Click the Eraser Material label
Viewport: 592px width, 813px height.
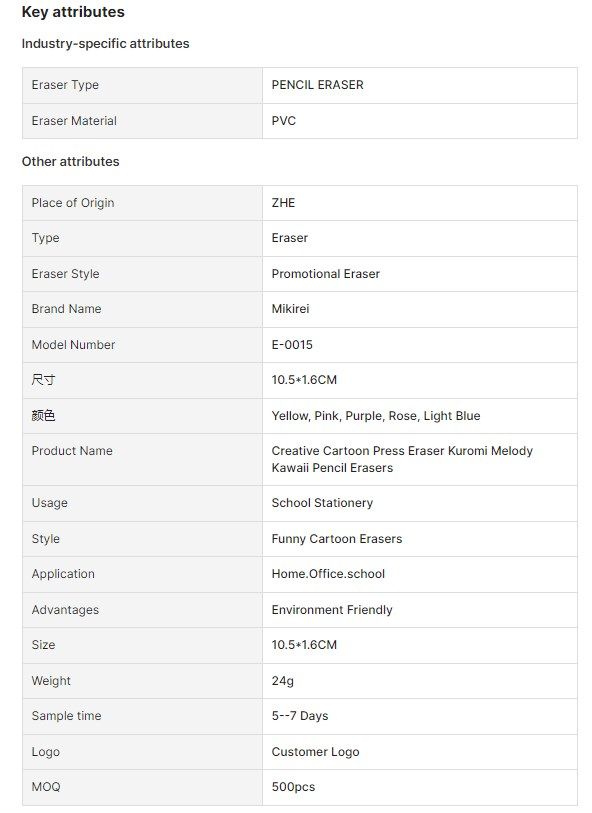(74, 121)
